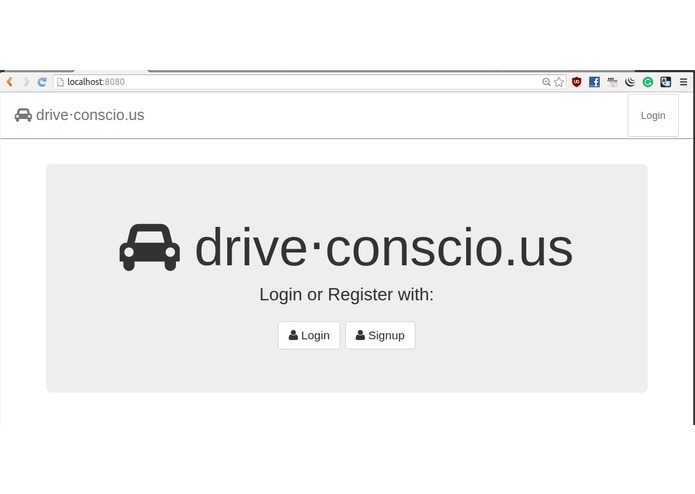Click the extension icon right of Facebook
Image resolution: width=695 pixels, height=494 pixels.
pos(612,82)
